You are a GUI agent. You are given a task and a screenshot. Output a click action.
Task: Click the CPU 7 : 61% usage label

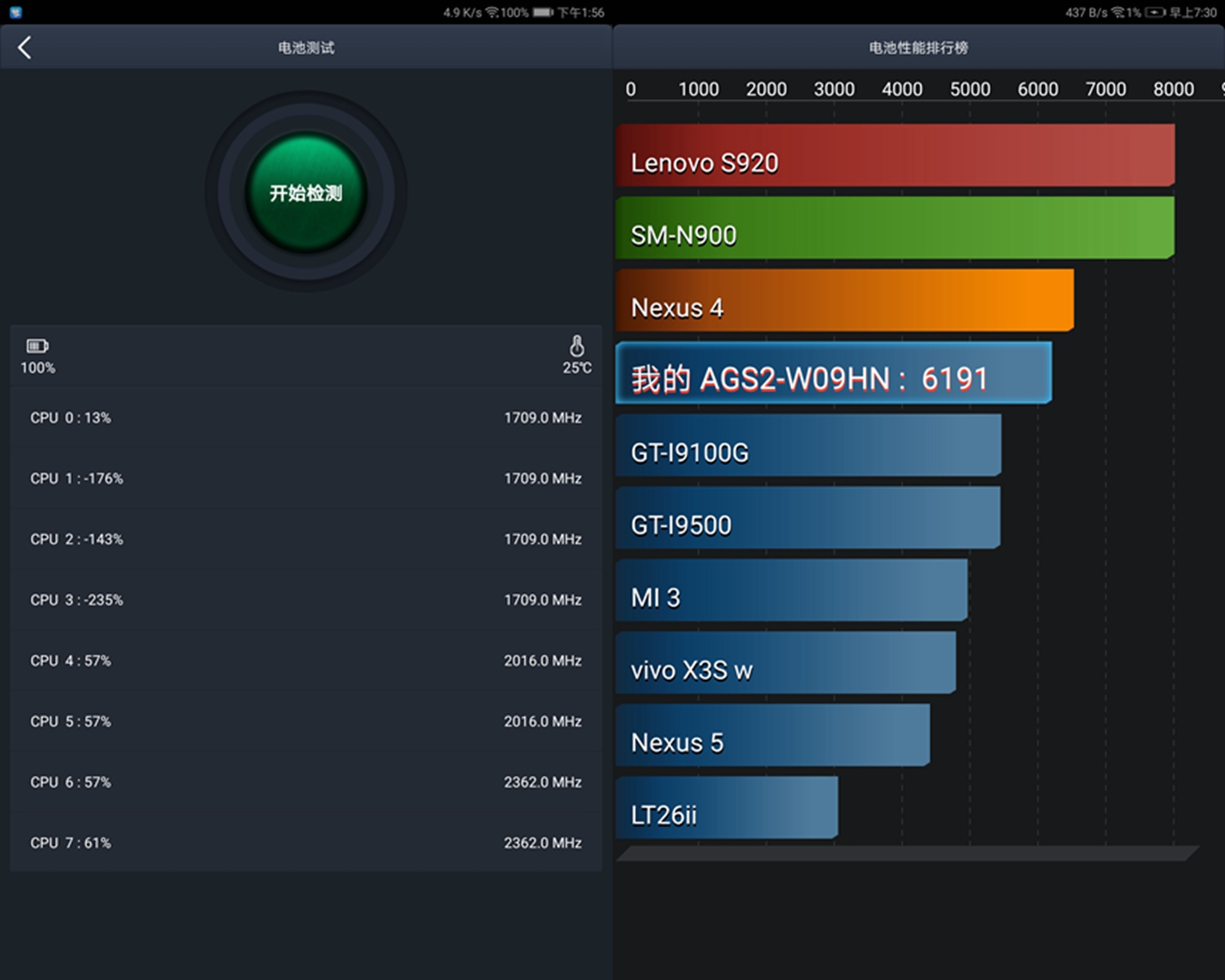(70, 843)
